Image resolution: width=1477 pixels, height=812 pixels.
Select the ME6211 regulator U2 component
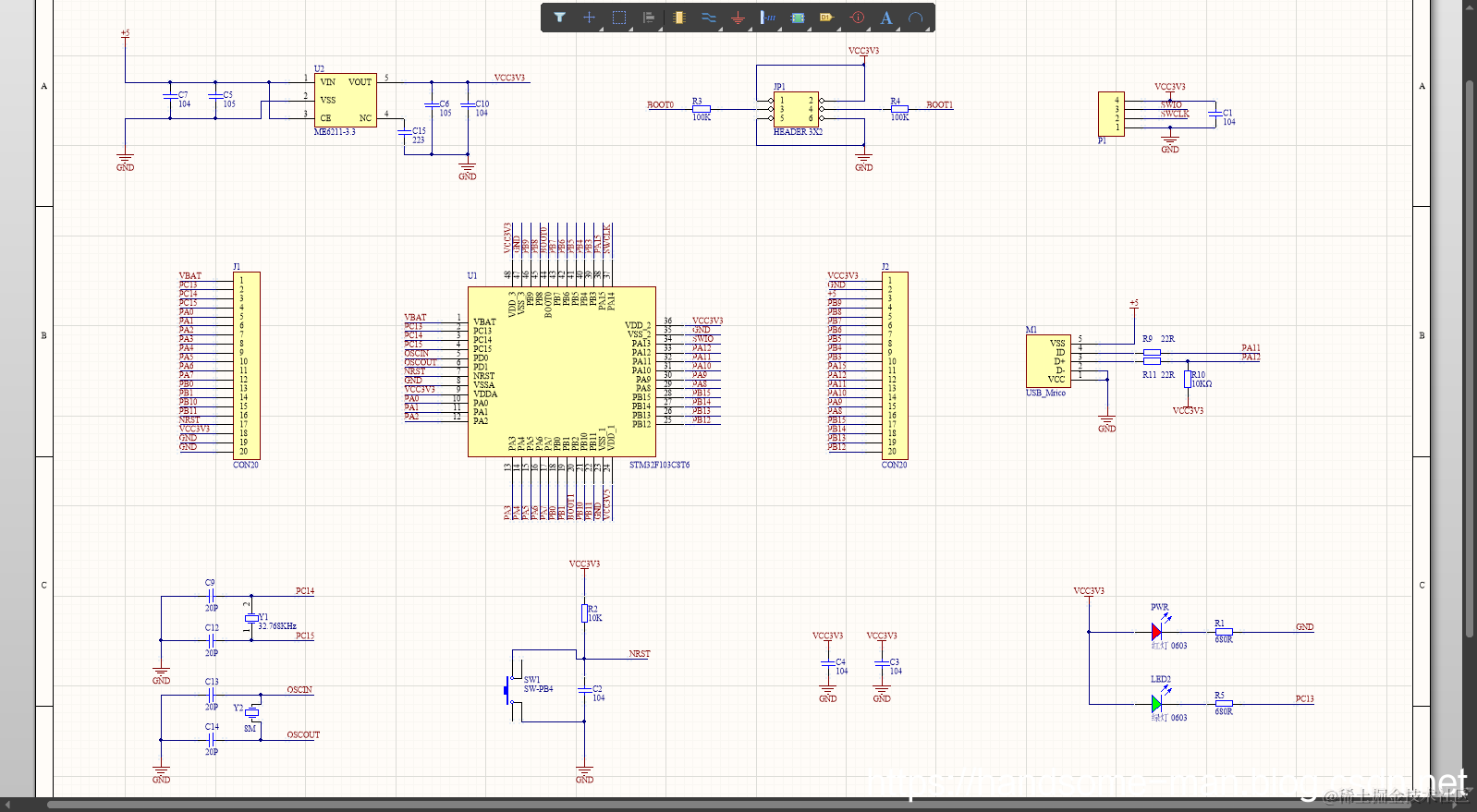point(345,100)
